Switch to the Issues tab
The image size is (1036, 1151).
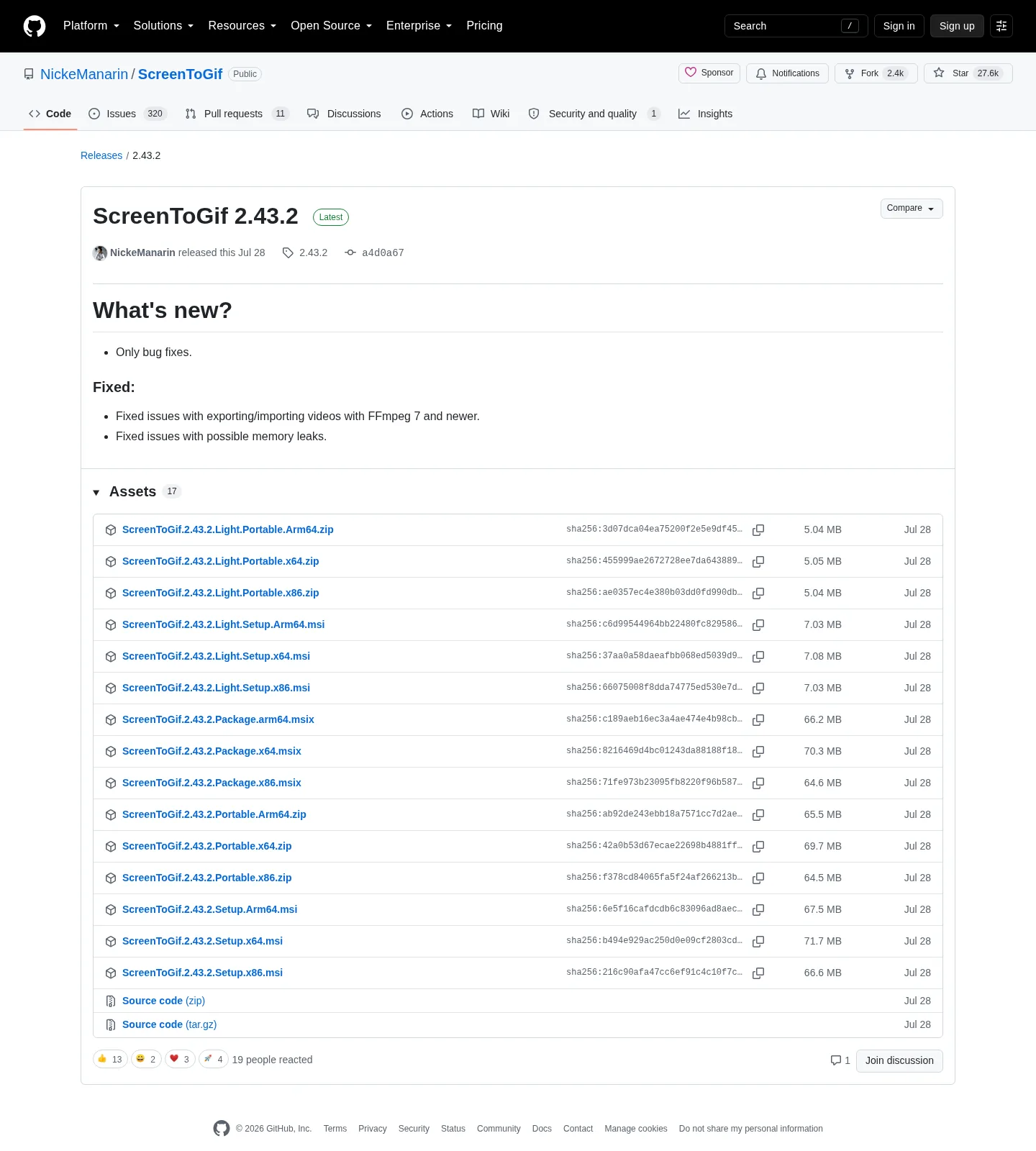(127, 114)
